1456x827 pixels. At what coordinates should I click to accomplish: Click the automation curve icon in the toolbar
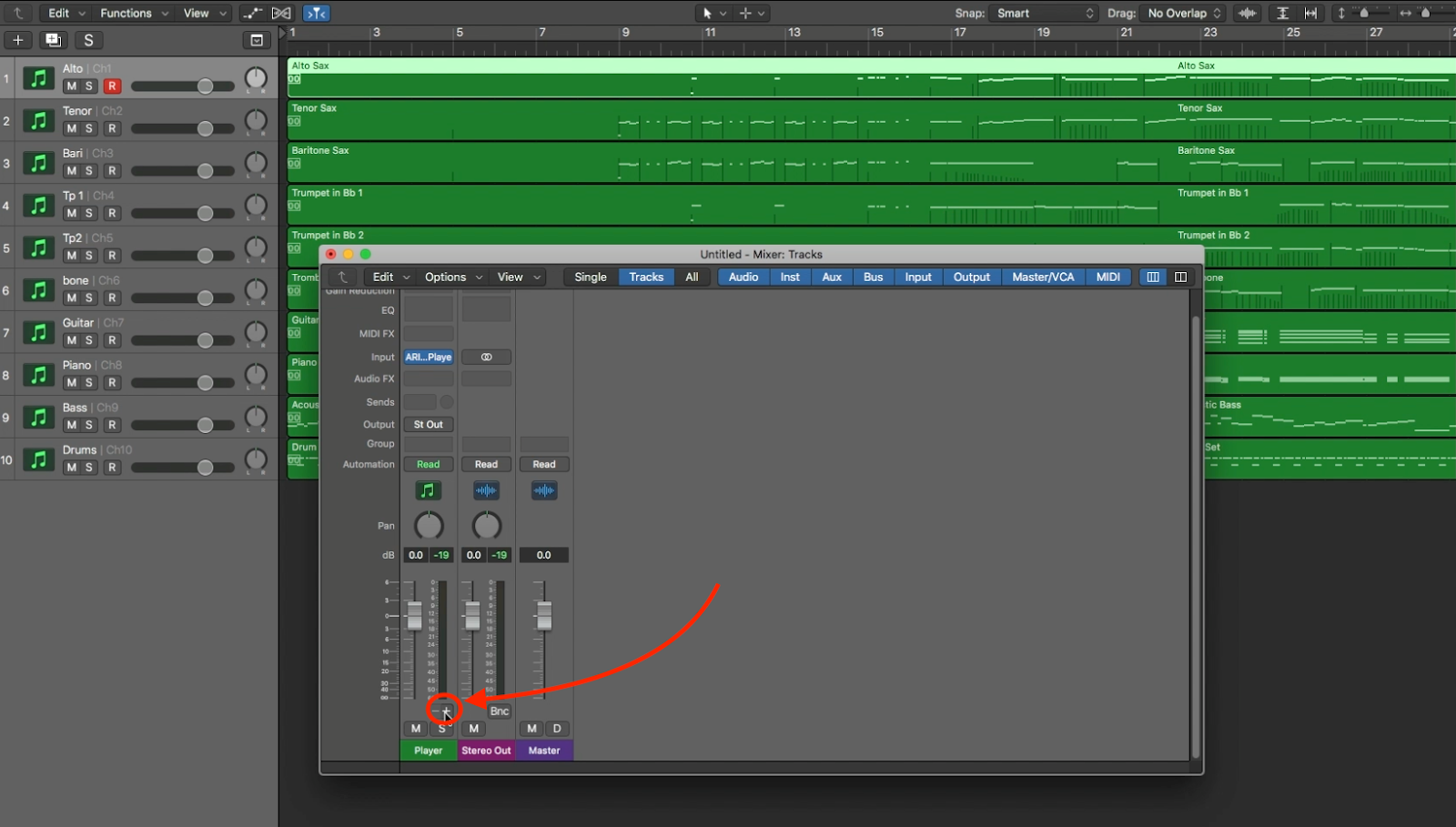click(252, 13)
